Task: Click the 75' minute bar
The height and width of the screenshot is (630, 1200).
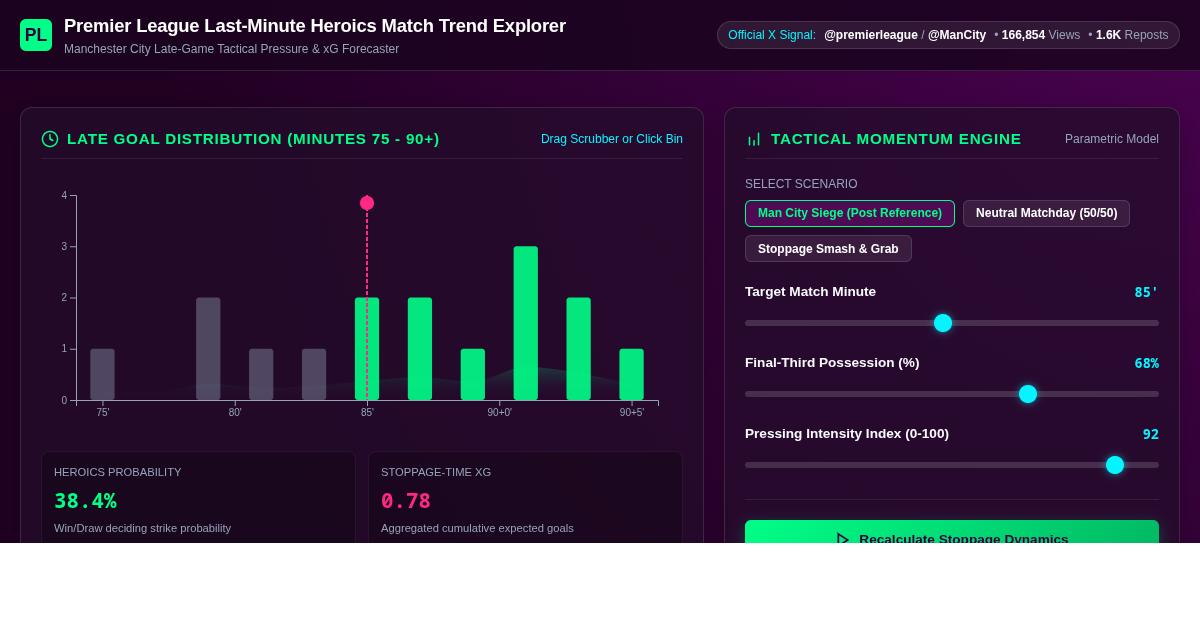Action: click(102, 374)
